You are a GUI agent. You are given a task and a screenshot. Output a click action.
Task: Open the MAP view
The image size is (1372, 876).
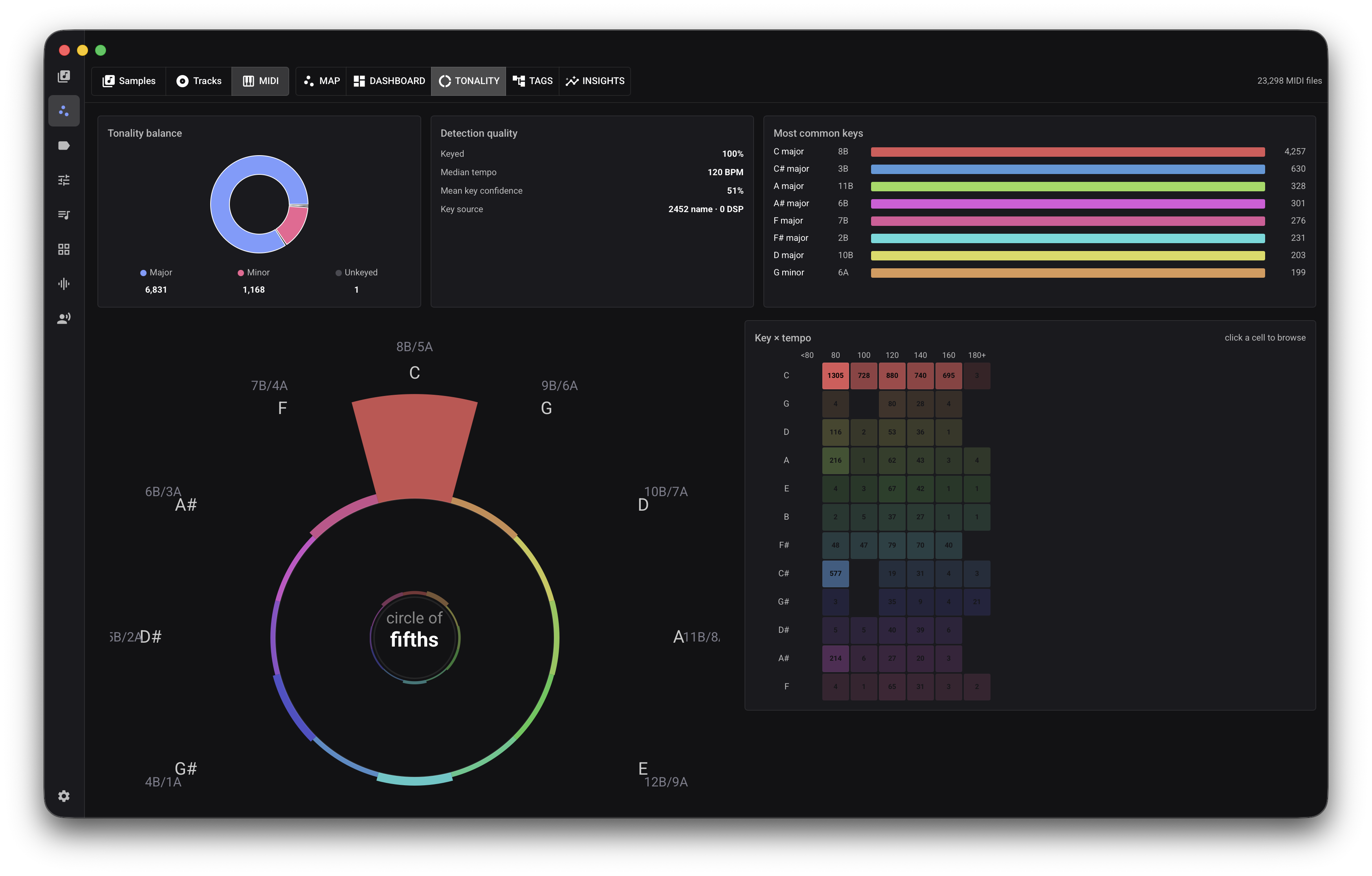coord(321,81)
